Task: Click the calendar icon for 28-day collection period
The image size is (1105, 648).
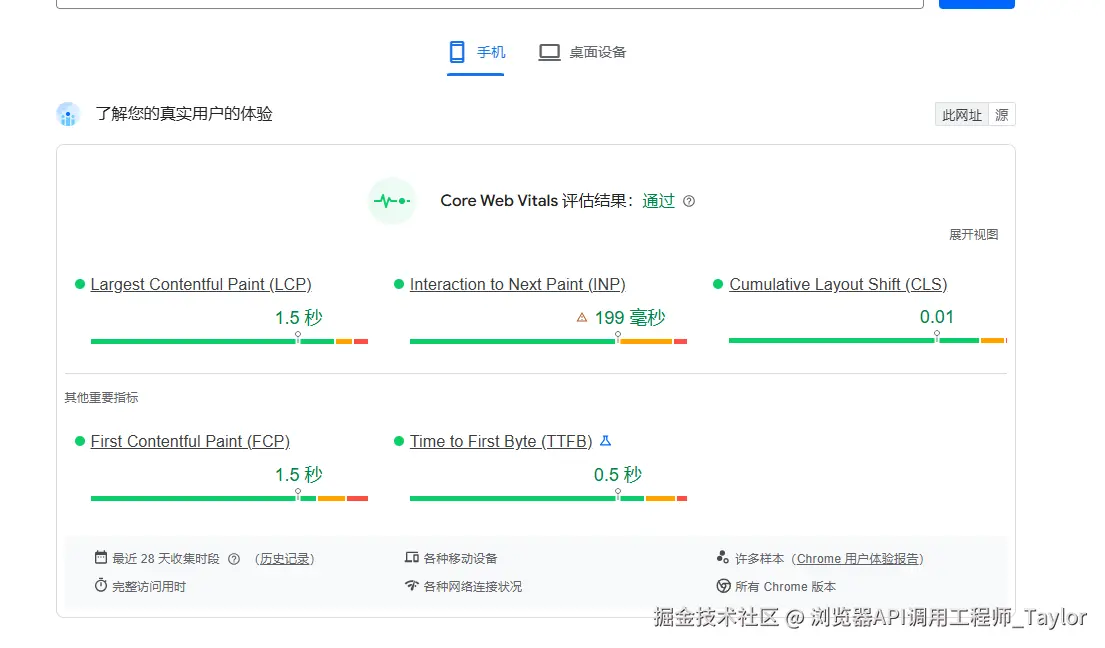Action: (x=101, y=558)
